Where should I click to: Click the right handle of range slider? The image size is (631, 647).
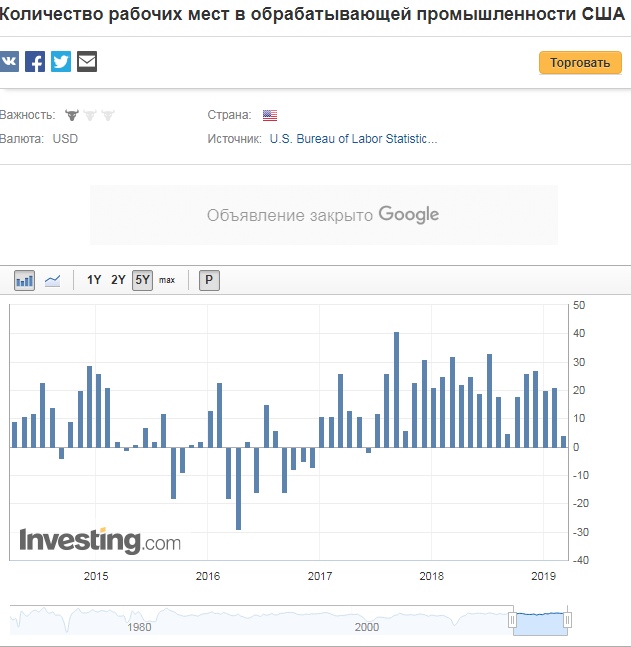click(x=567, y=620)
